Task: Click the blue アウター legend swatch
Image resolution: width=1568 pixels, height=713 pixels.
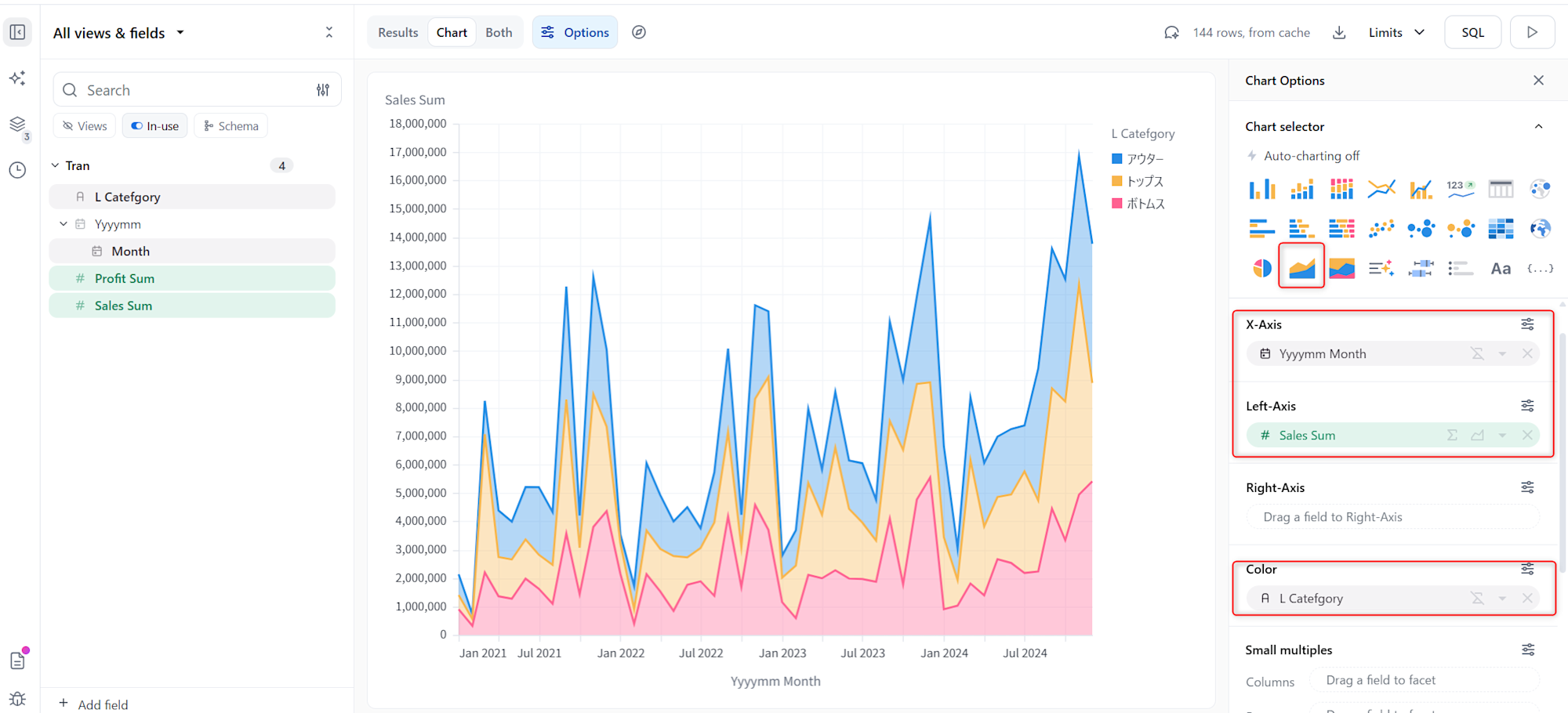Action: point(1116,158)
